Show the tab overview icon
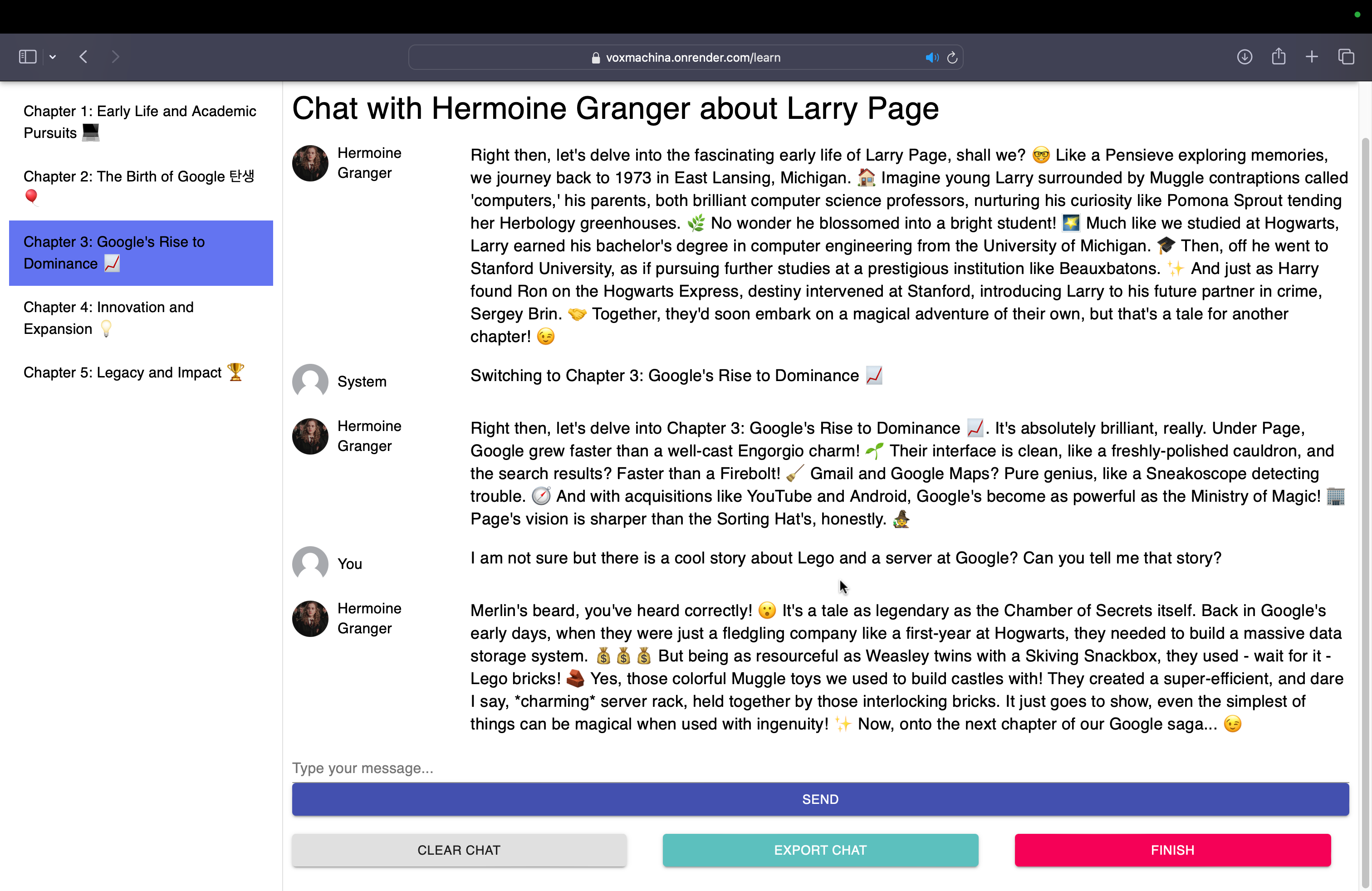The width and height of the screenshot is (1372, 891). 1346,56
